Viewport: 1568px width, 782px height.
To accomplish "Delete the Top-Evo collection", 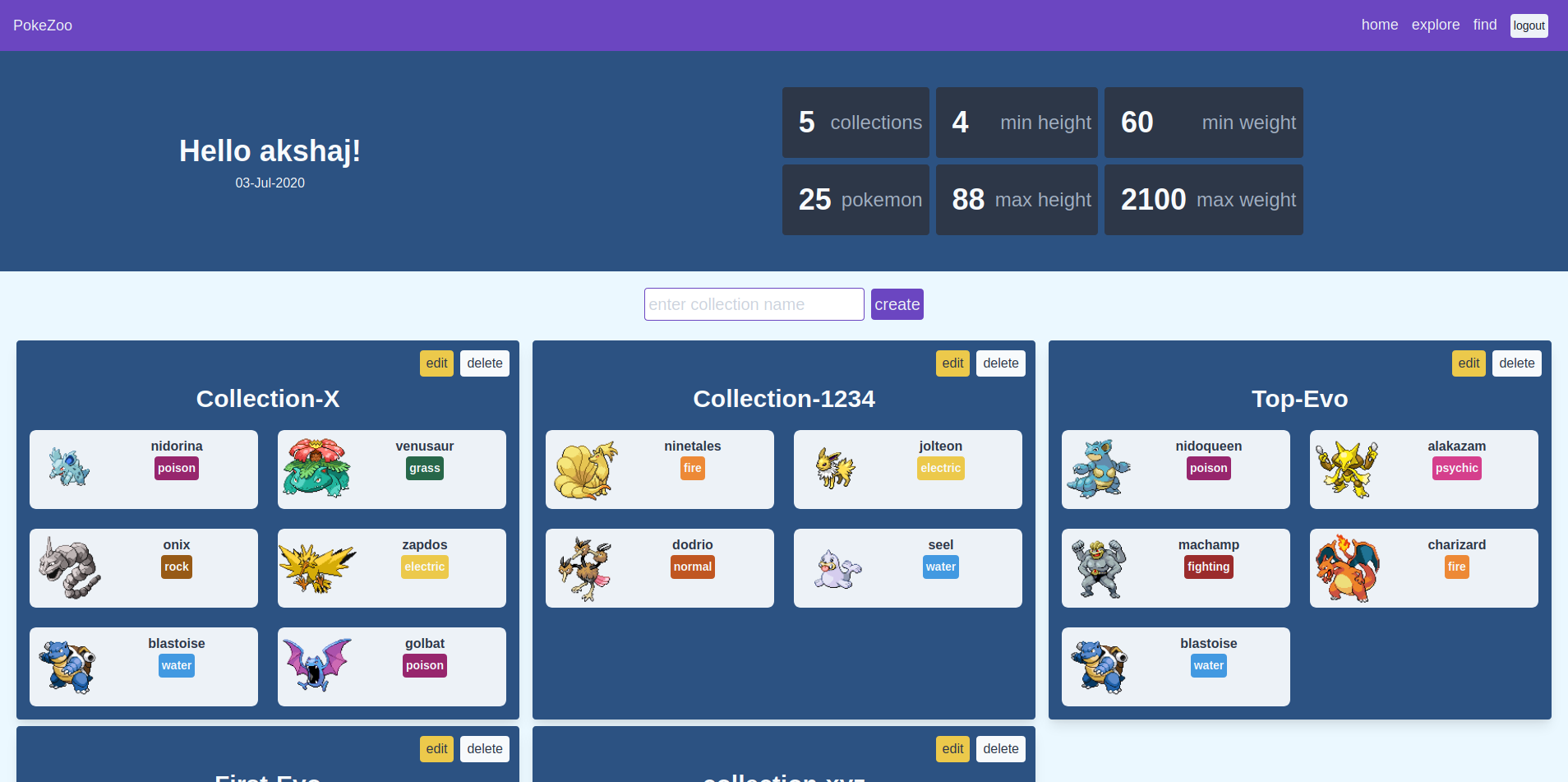I will click(x=1517, y=363).
